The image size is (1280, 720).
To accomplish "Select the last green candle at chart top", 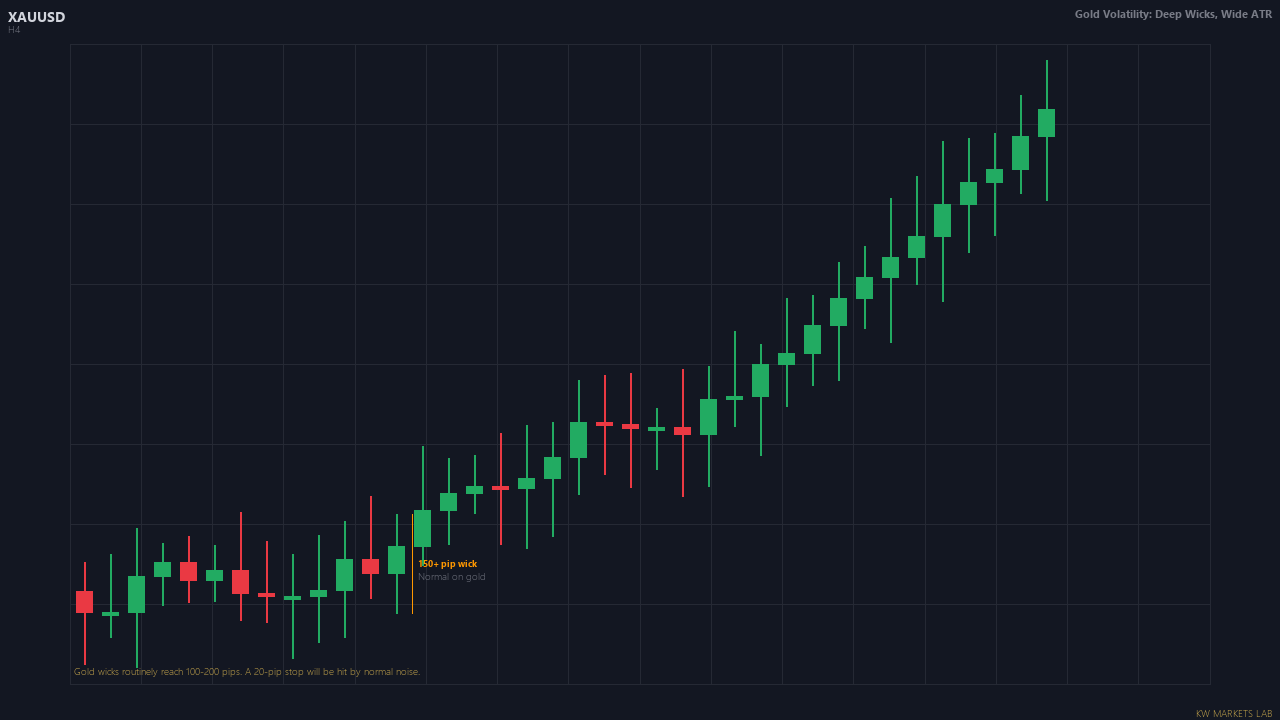I will pyautogui.click(x=1046, y=123).
